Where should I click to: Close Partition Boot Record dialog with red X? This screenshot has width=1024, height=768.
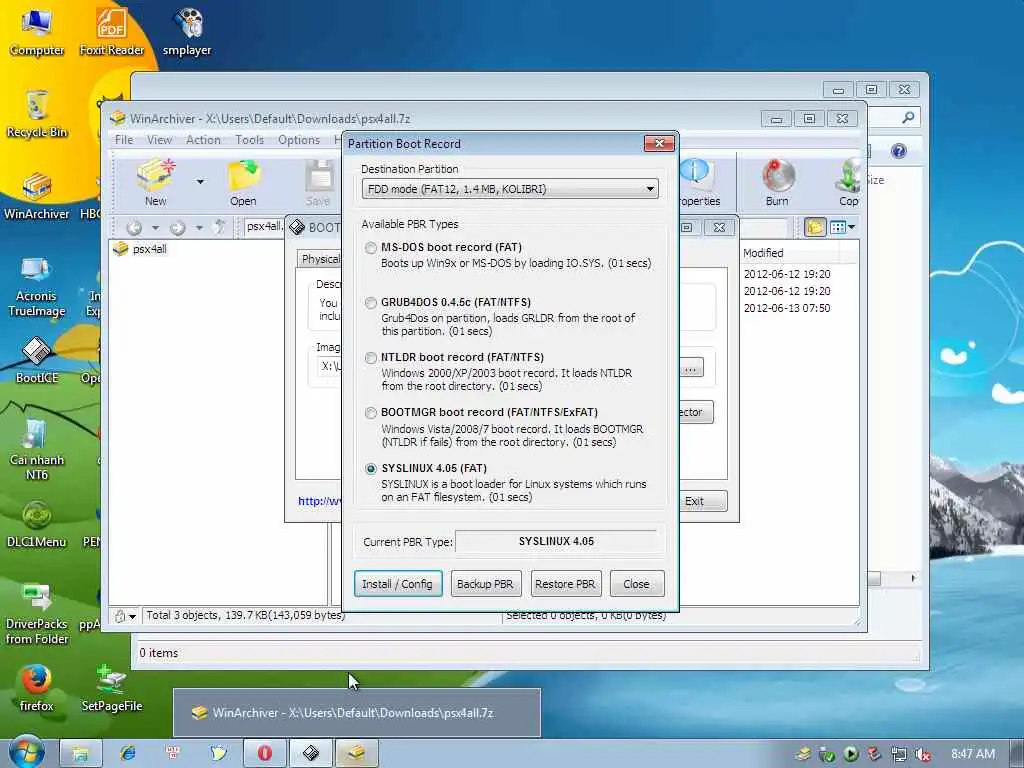click(659, 143)
